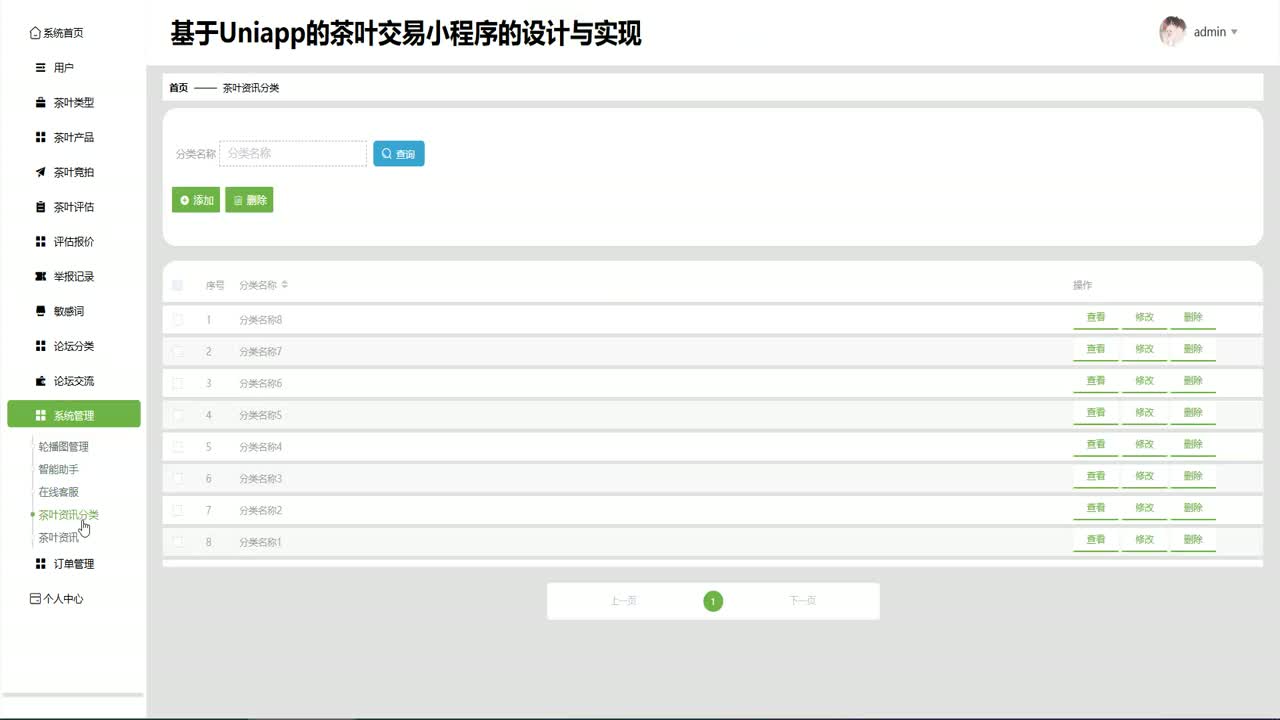Check the box for 分类名称7

[178, 352]
